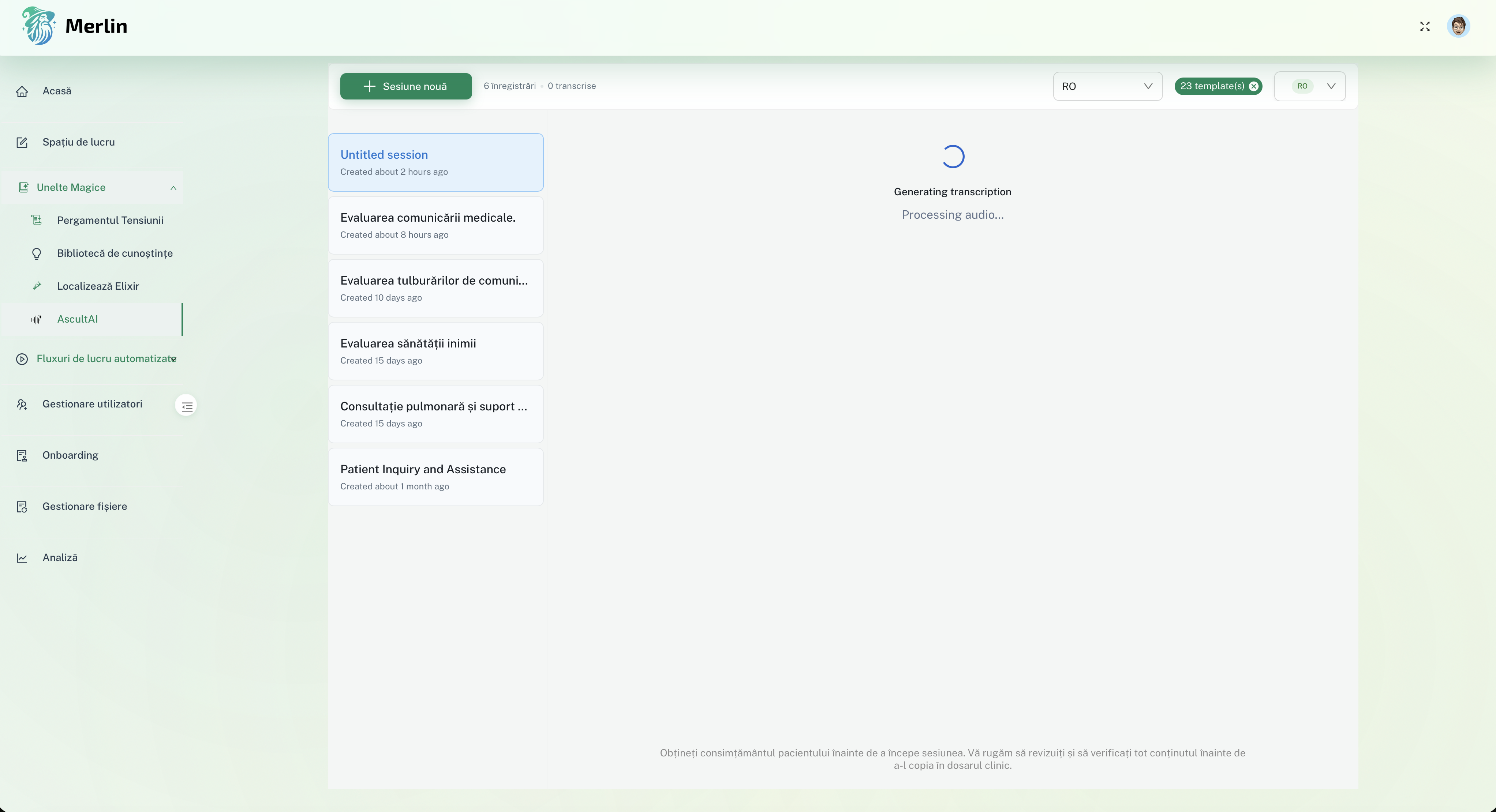1496x812 pixels.
Task: Open the Gestionare fișiere page
Action: [84, 507]
